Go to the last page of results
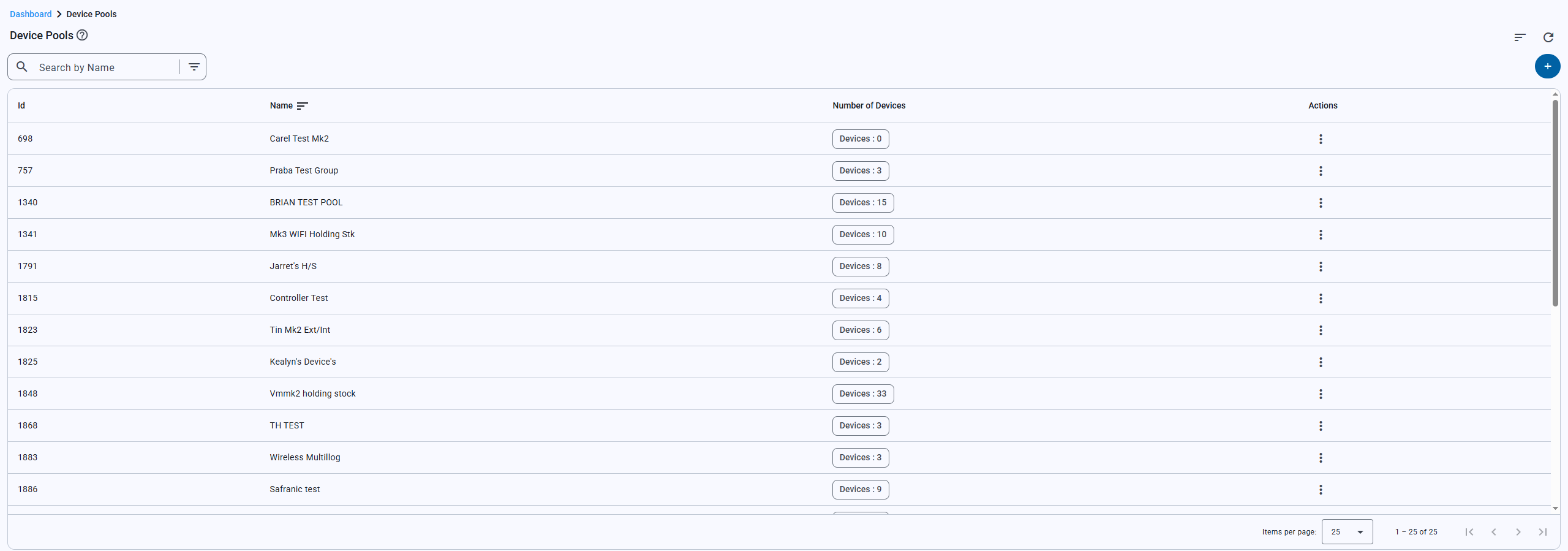Image resolution: width=1568 pixels, height=551 pixels. [x=1542, y=532]
